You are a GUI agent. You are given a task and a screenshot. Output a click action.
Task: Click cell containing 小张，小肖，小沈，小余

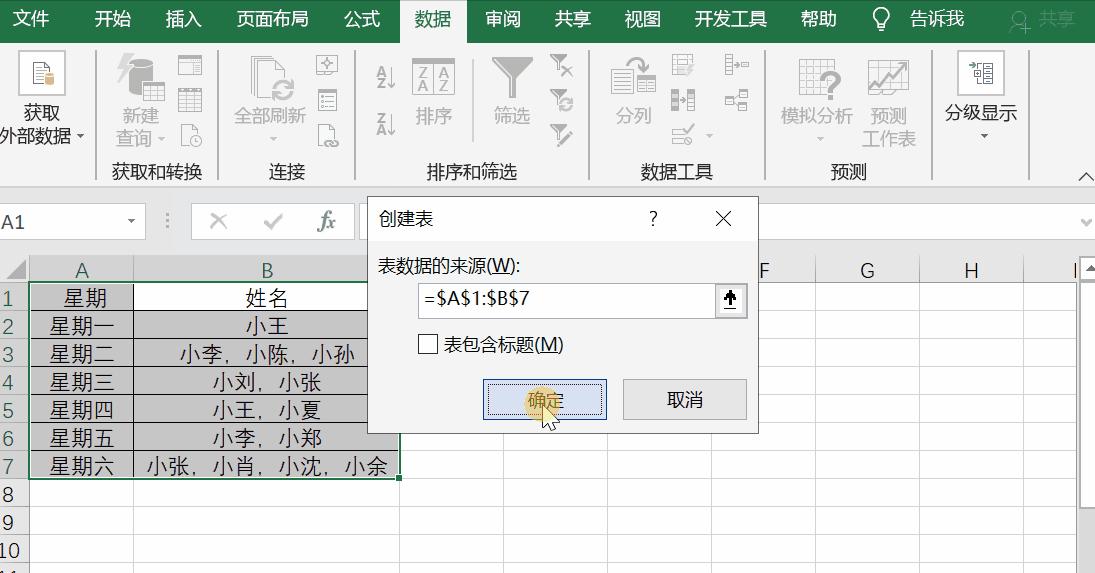click(x=266, y=466)
